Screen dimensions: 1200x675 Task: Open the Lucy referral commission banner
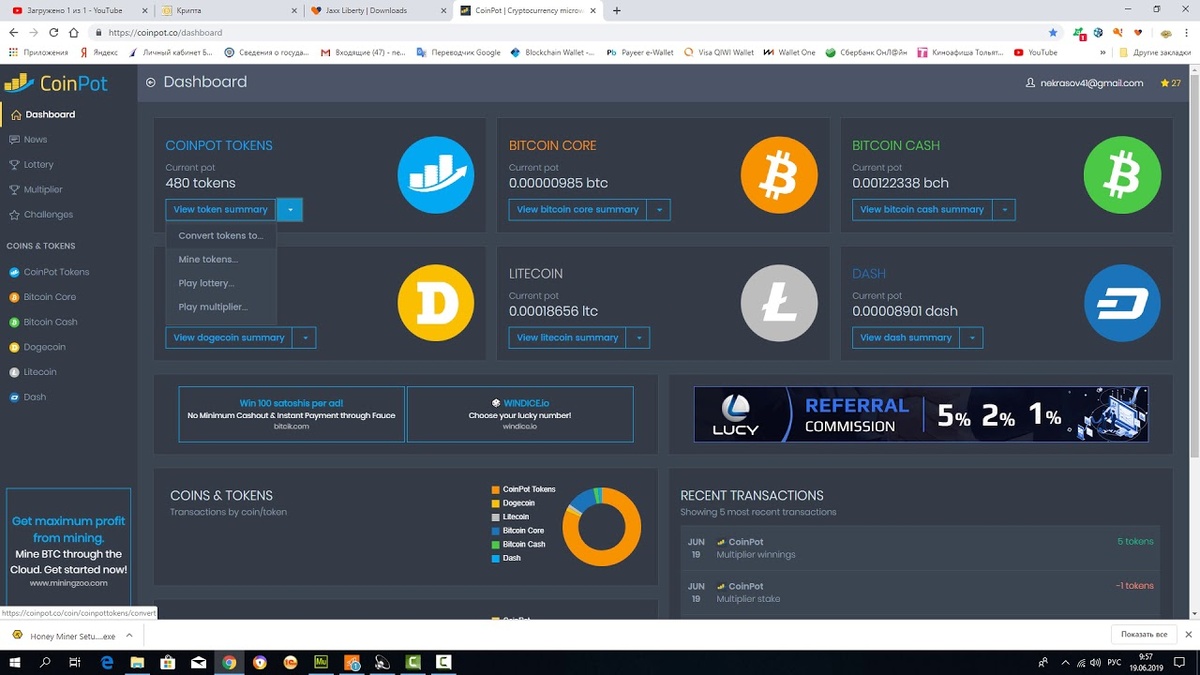pos(921,414)
